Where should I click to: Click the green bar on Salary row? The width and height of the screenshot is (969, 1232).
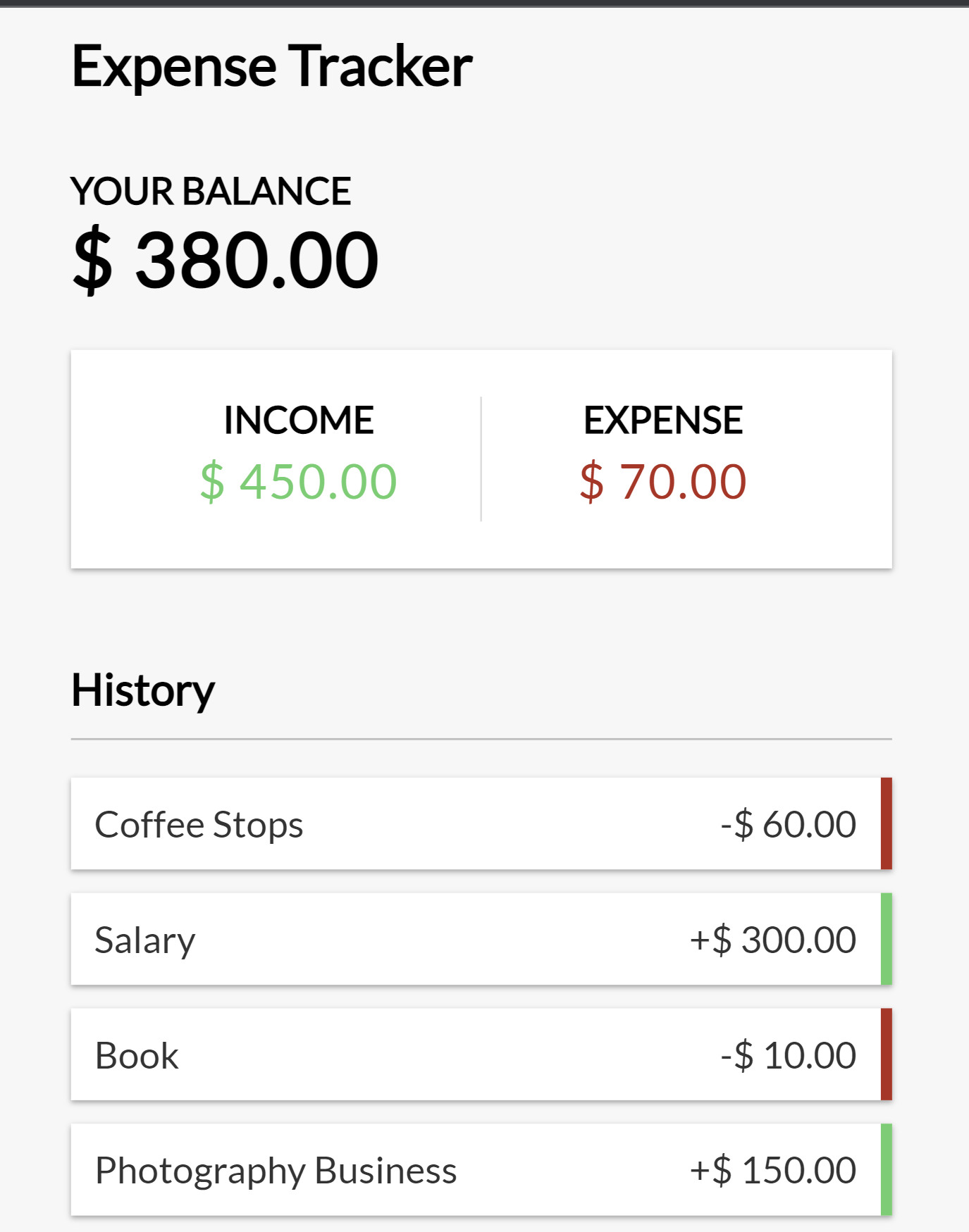(887, 939)
